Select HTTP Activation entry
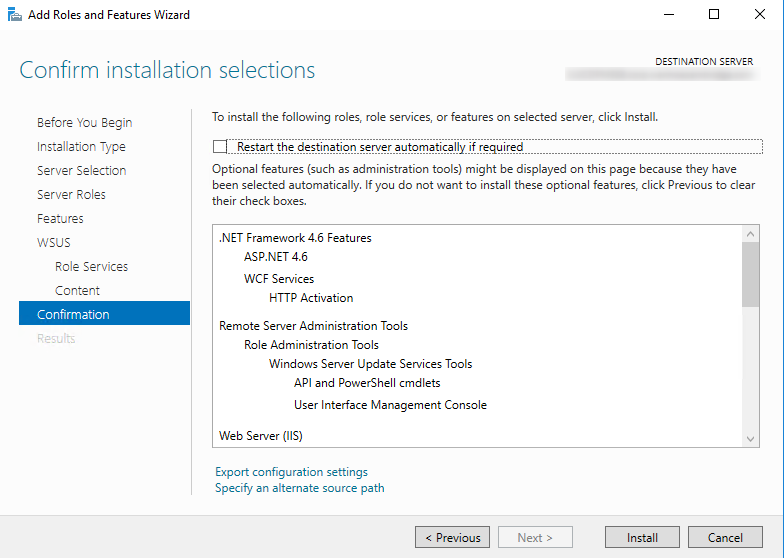Screen dimensions: 784x558 pos(311,298)
